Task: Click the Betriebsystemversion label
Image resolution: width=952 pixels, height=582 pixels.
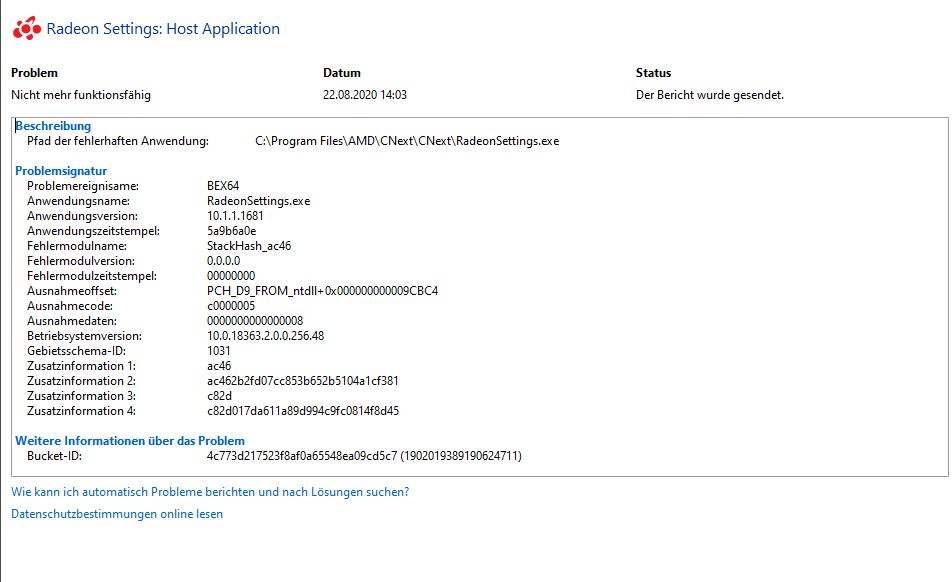Action: pos(84,336)
